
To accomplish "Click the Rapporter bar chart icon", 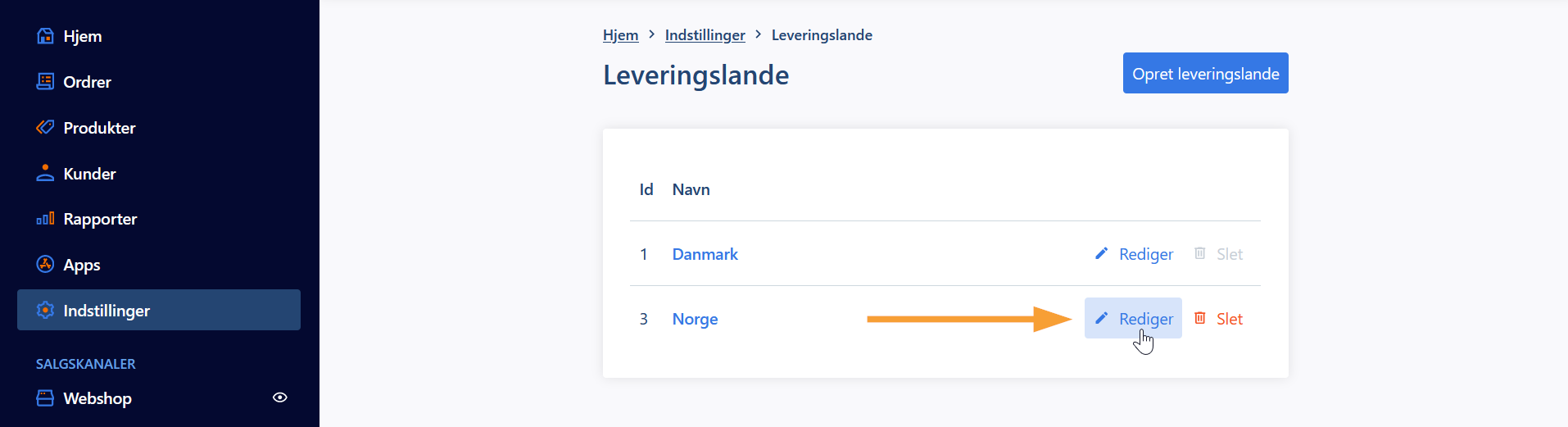I will [45, 218].
